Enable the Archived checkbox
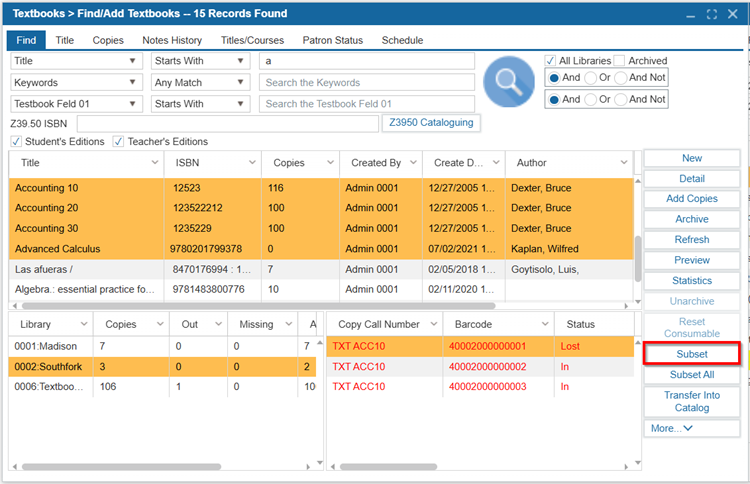 click(x=619, y=61)
